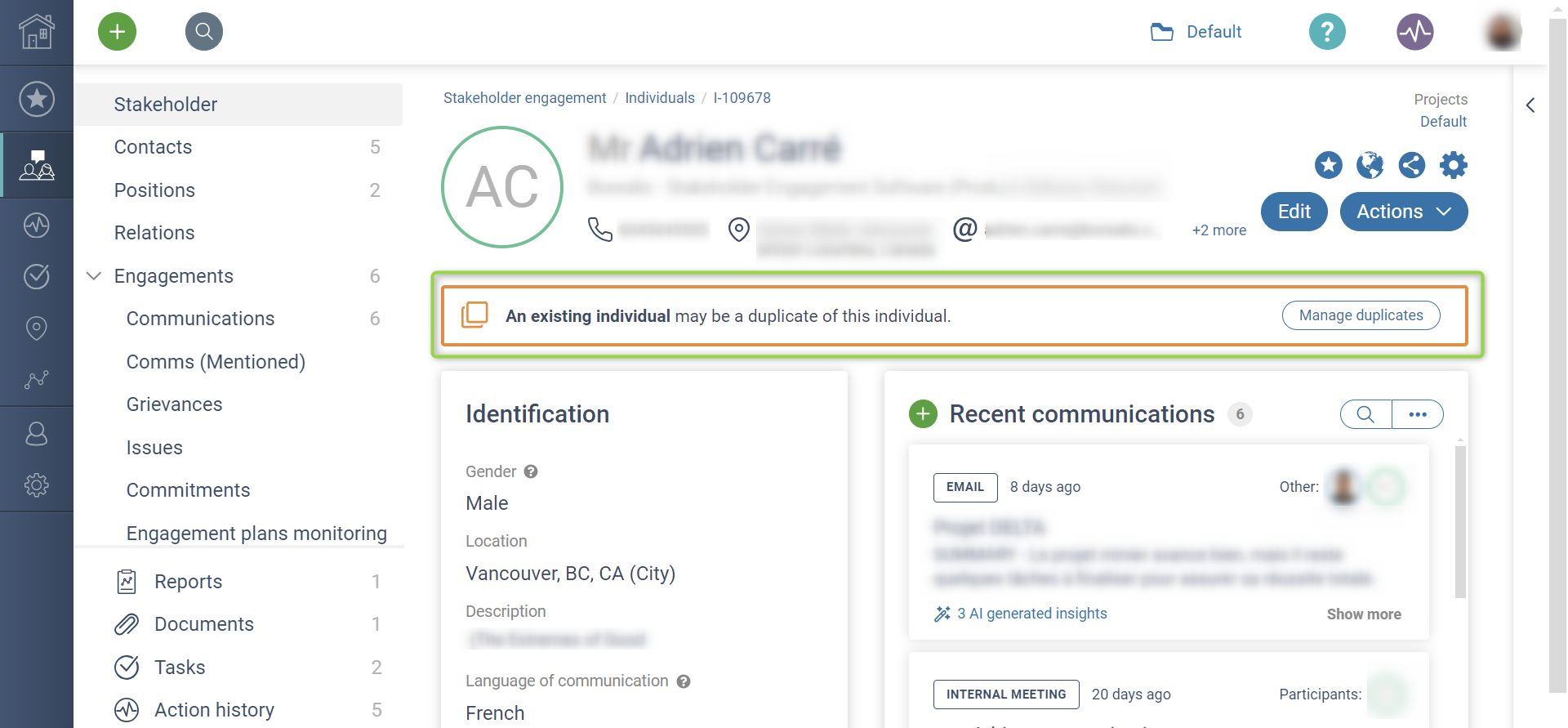Mark individual as favorite with star icon

pyautogui.click(x=1329, y=165)
